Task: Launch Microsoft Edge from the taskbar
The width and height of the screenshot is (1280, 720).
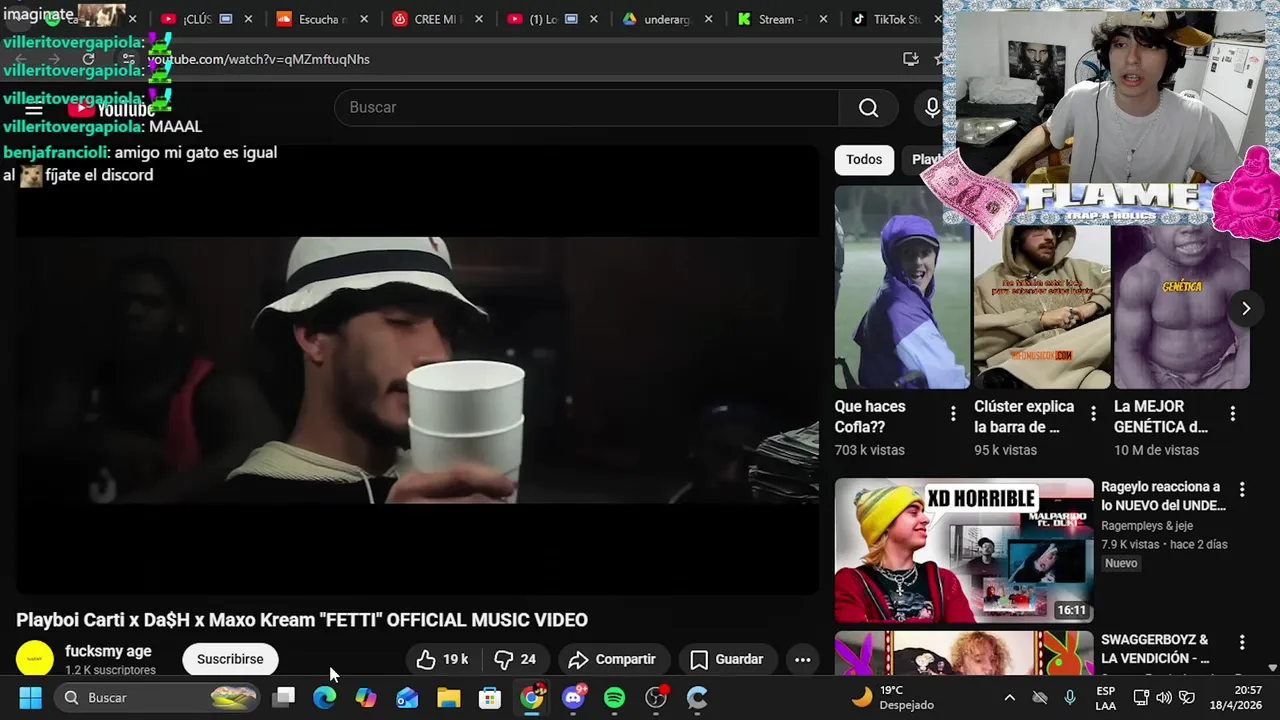Action: [x=325, y=697]
